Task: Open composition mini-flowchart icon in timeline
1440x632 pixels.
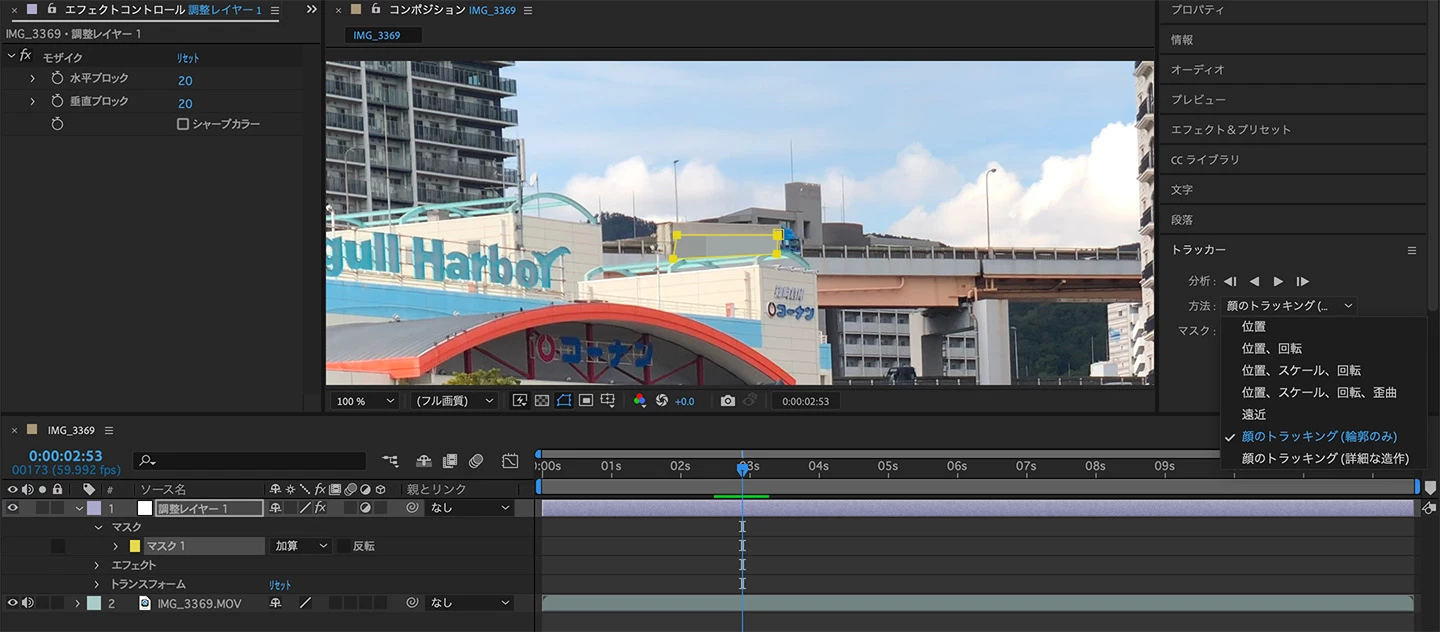Action: click(390, 461)
